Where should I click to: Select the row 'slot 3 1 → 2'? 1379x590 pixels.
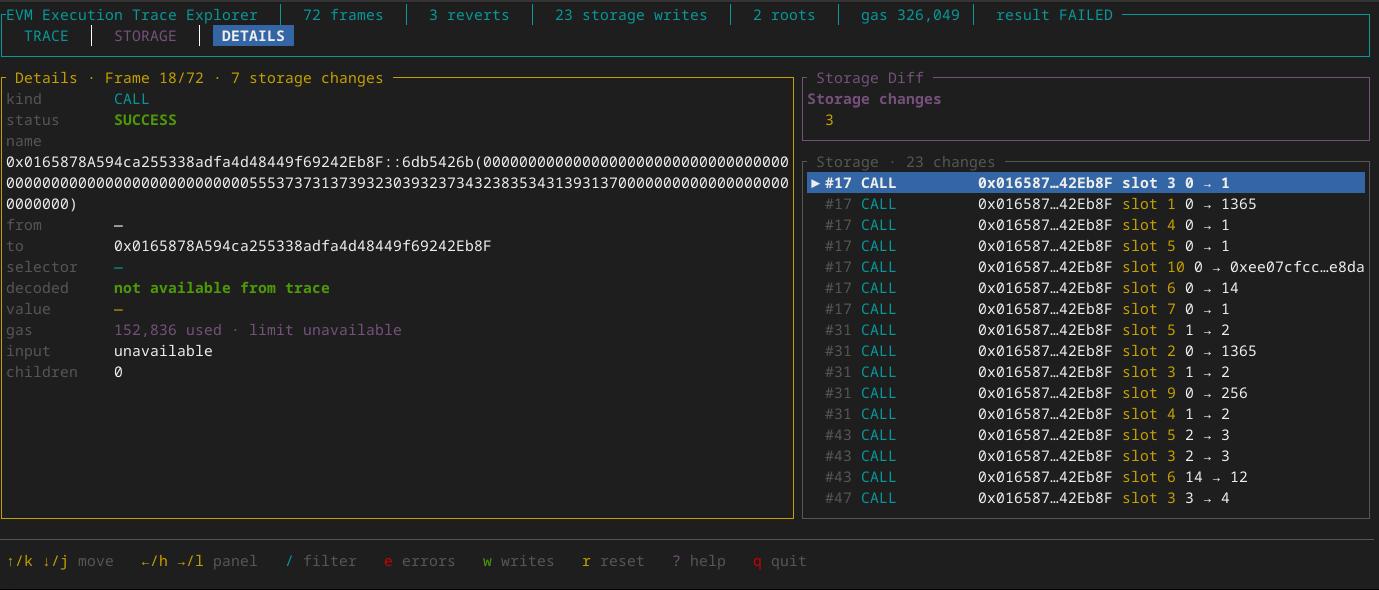point(1086,372)
